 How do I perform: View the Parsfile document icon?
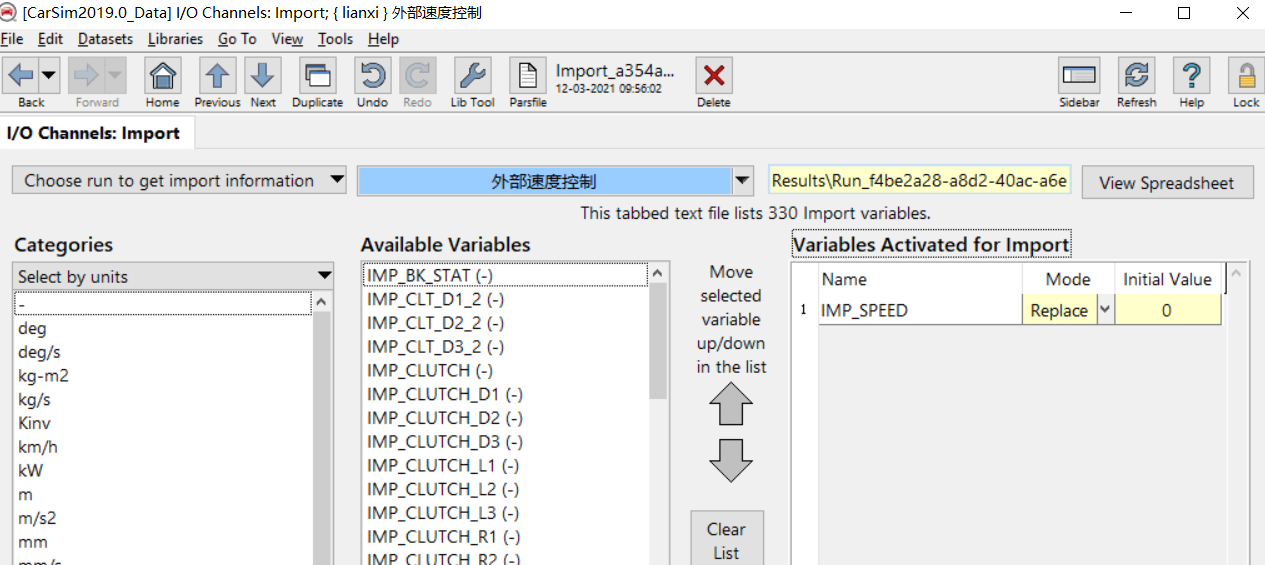click(527, 75)
